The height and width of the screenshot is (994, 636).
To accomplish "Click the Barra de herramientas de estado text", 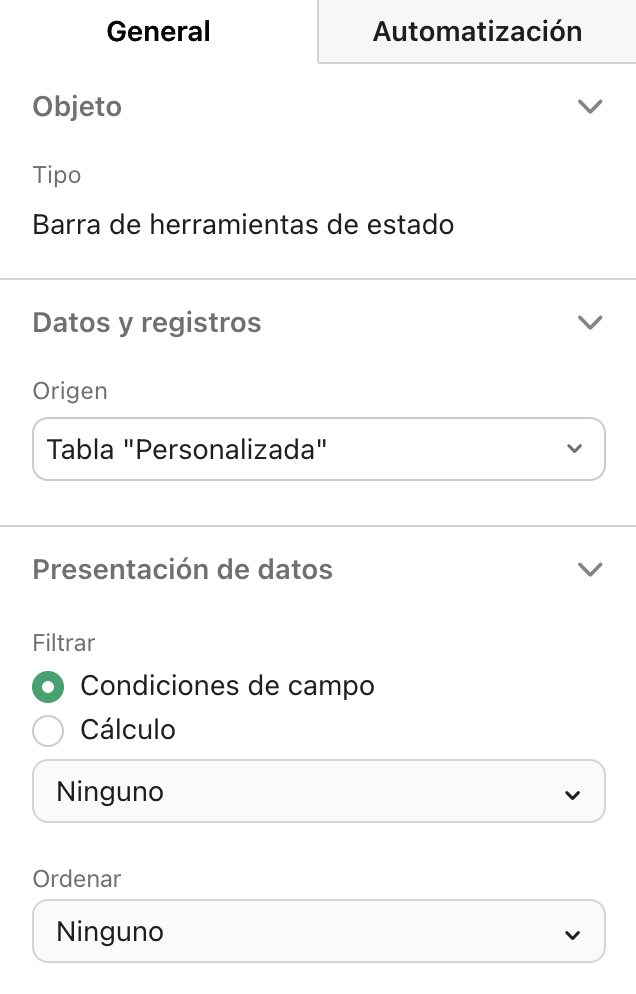I will tap(243, 224).
